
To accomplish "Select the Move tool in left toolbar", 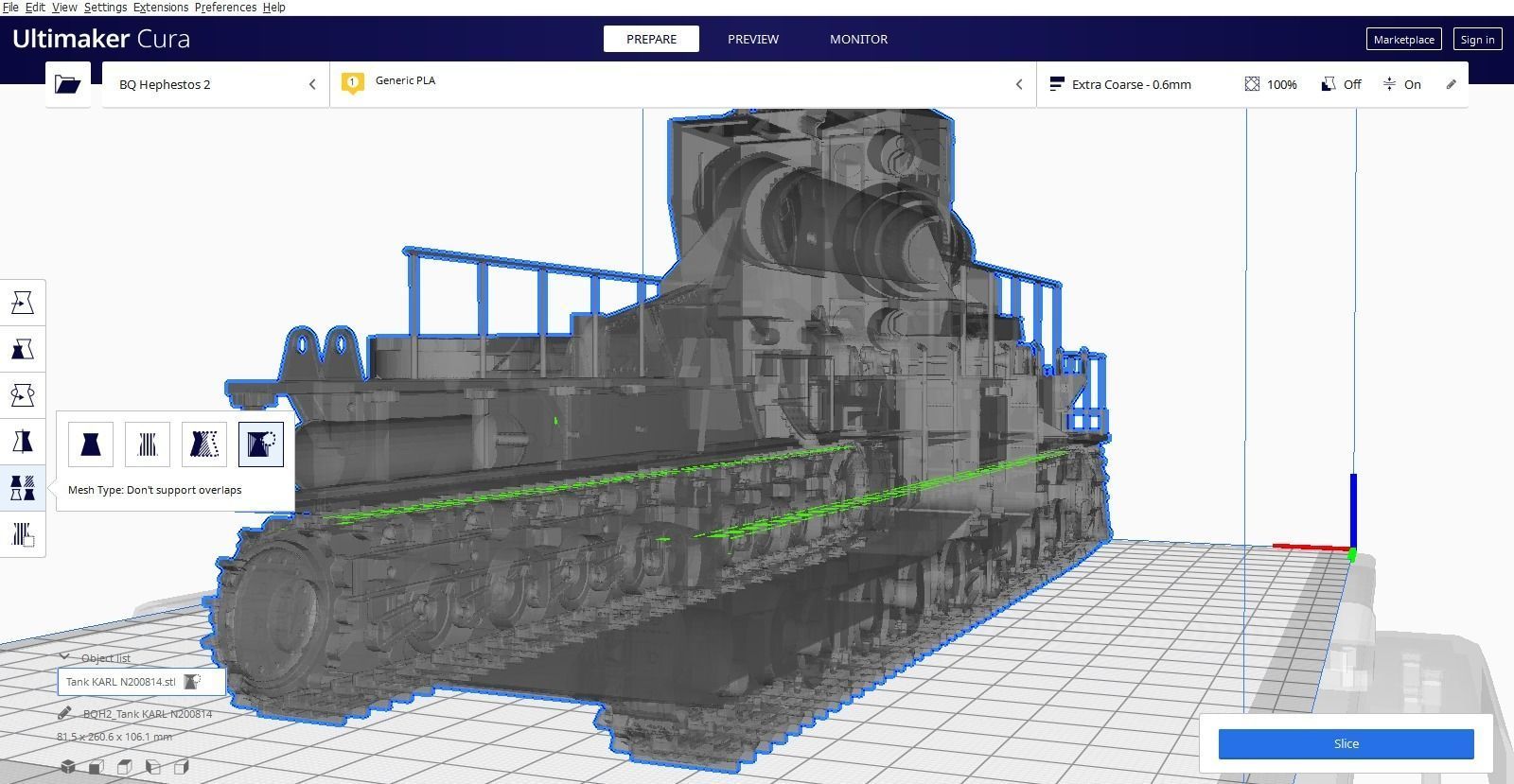I will 23,303.
